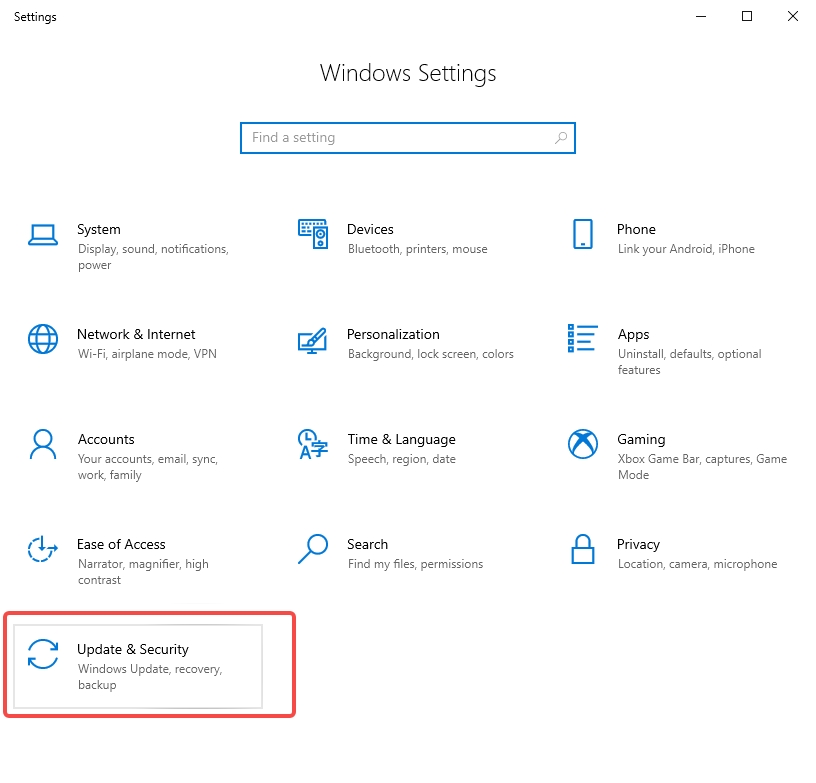
Task: Open the Apps list icon
Action: [x=583, y=338]
